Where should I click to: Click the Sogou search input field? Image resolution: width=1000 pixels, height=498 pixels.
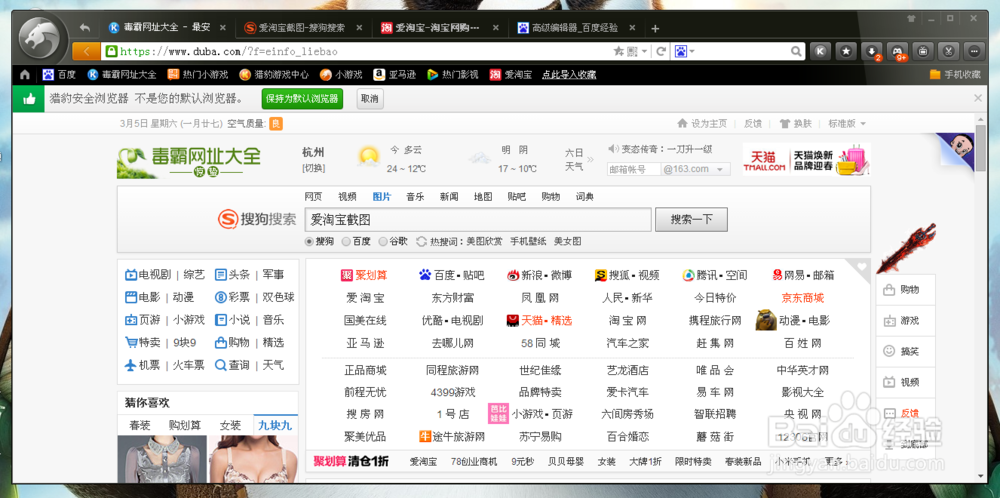[478, 220]
